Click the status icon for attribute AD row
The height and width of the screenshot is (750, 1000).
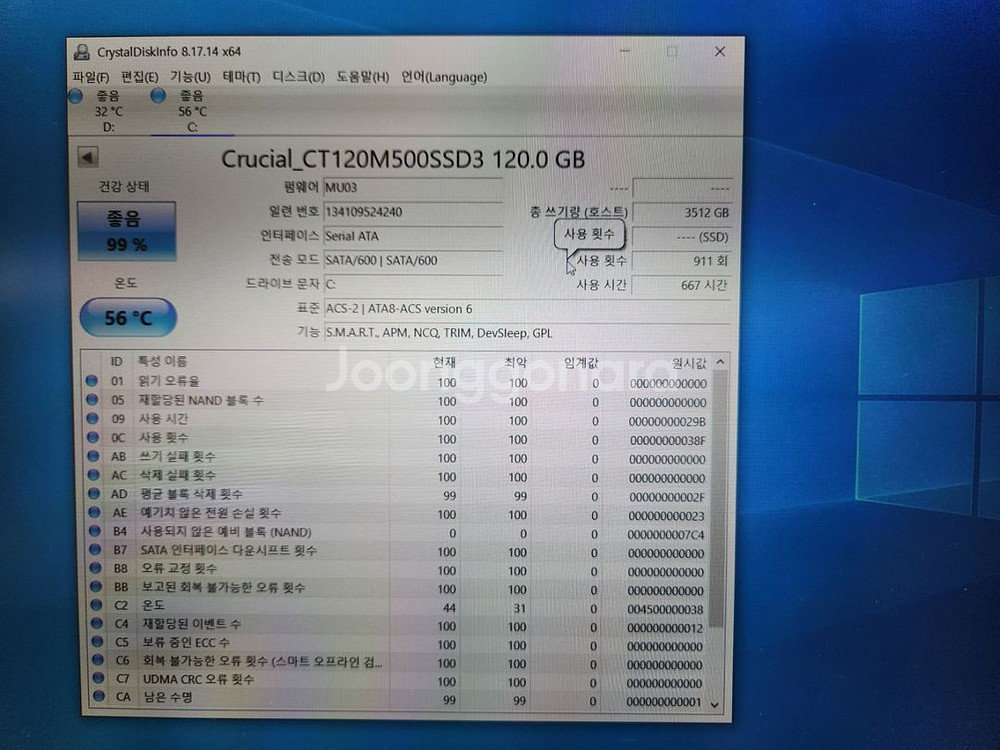pos(94,493)
